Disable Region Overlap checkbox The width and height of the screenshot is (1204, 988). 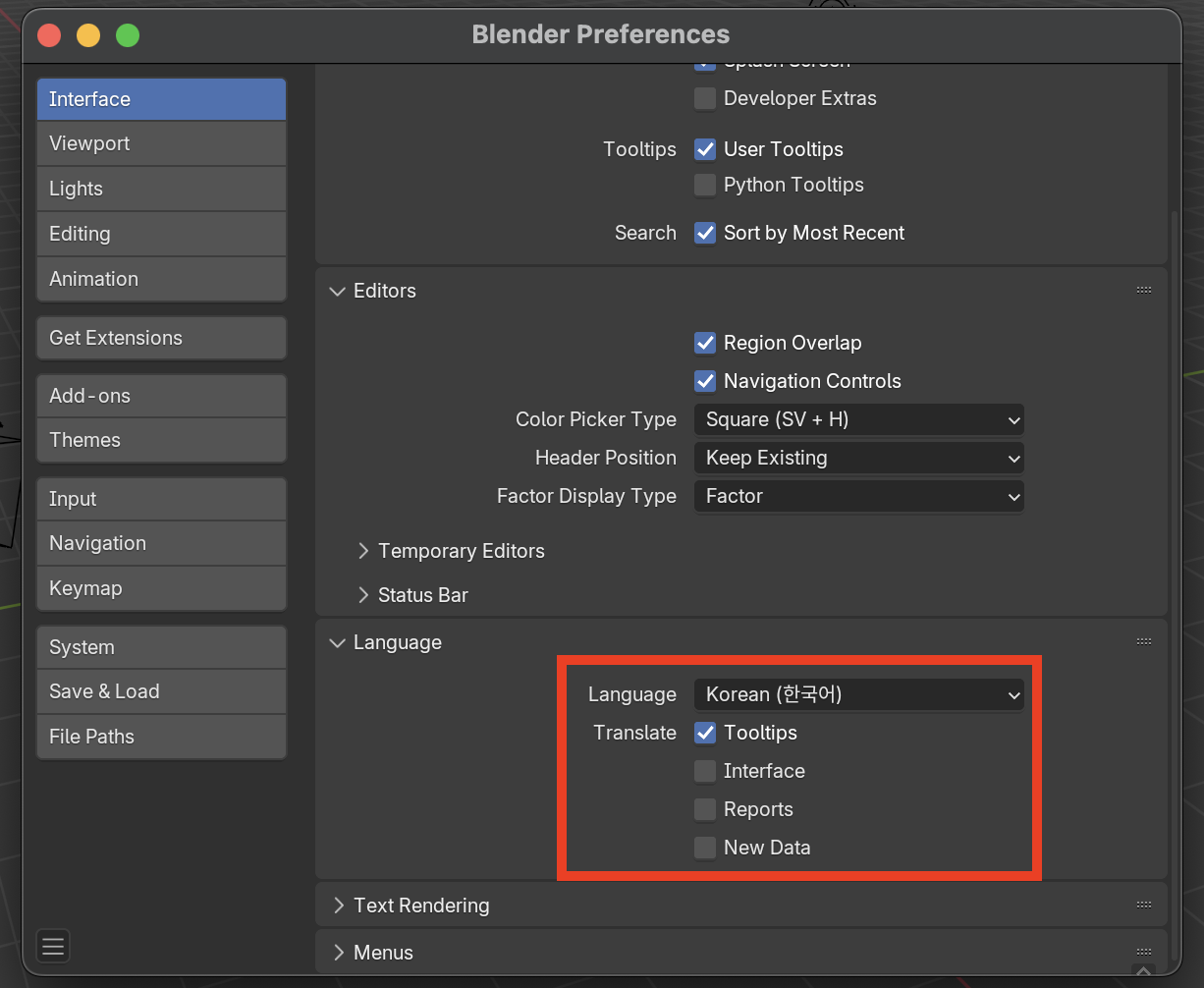tap(705, 343)
